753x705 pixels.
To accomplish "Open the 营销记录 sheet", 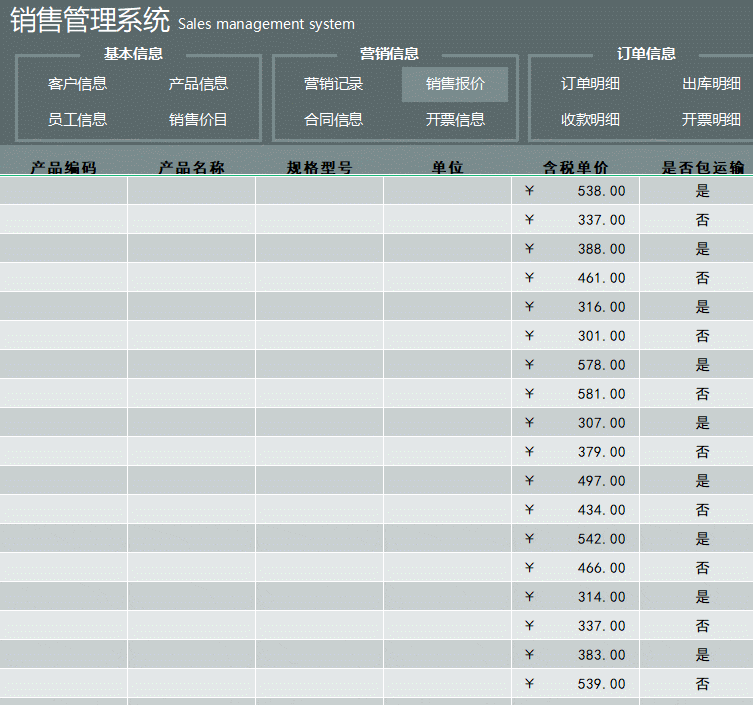I will (x=334, y=84).
